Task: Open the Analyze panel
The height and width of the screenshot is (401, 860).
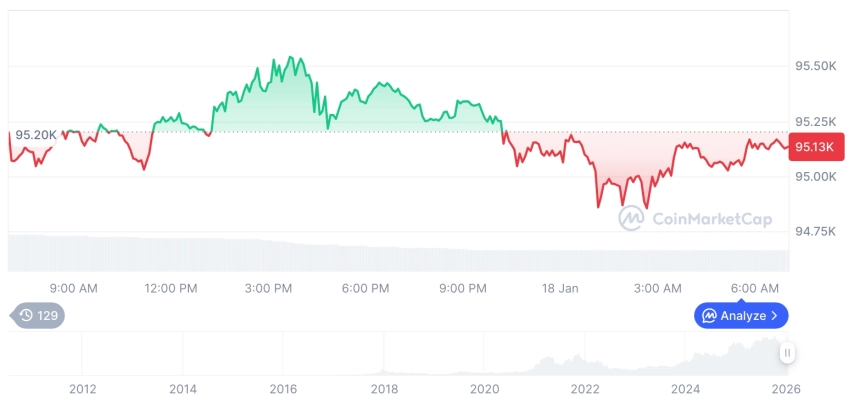Action: pos(741,316)
